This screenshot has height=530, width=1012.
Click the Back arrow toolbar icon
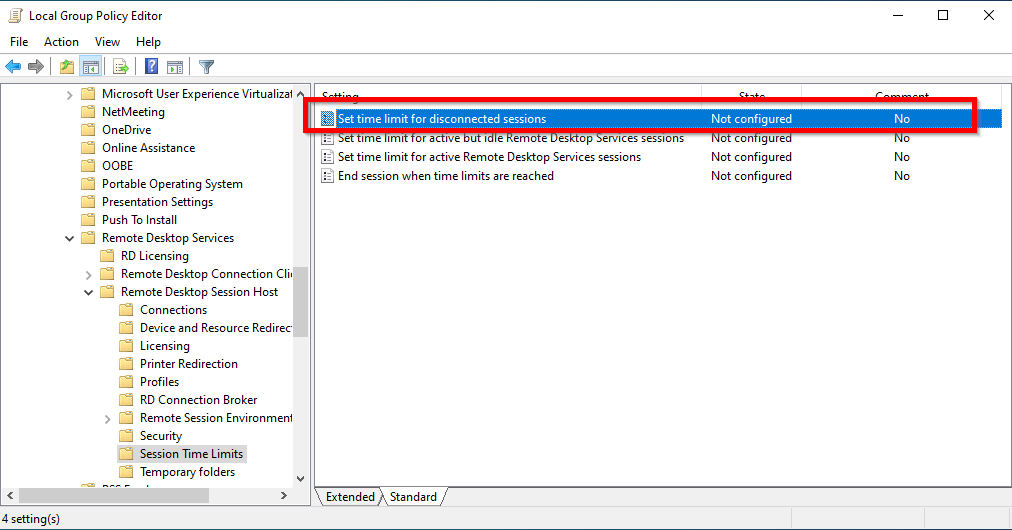tap(13, 67)
